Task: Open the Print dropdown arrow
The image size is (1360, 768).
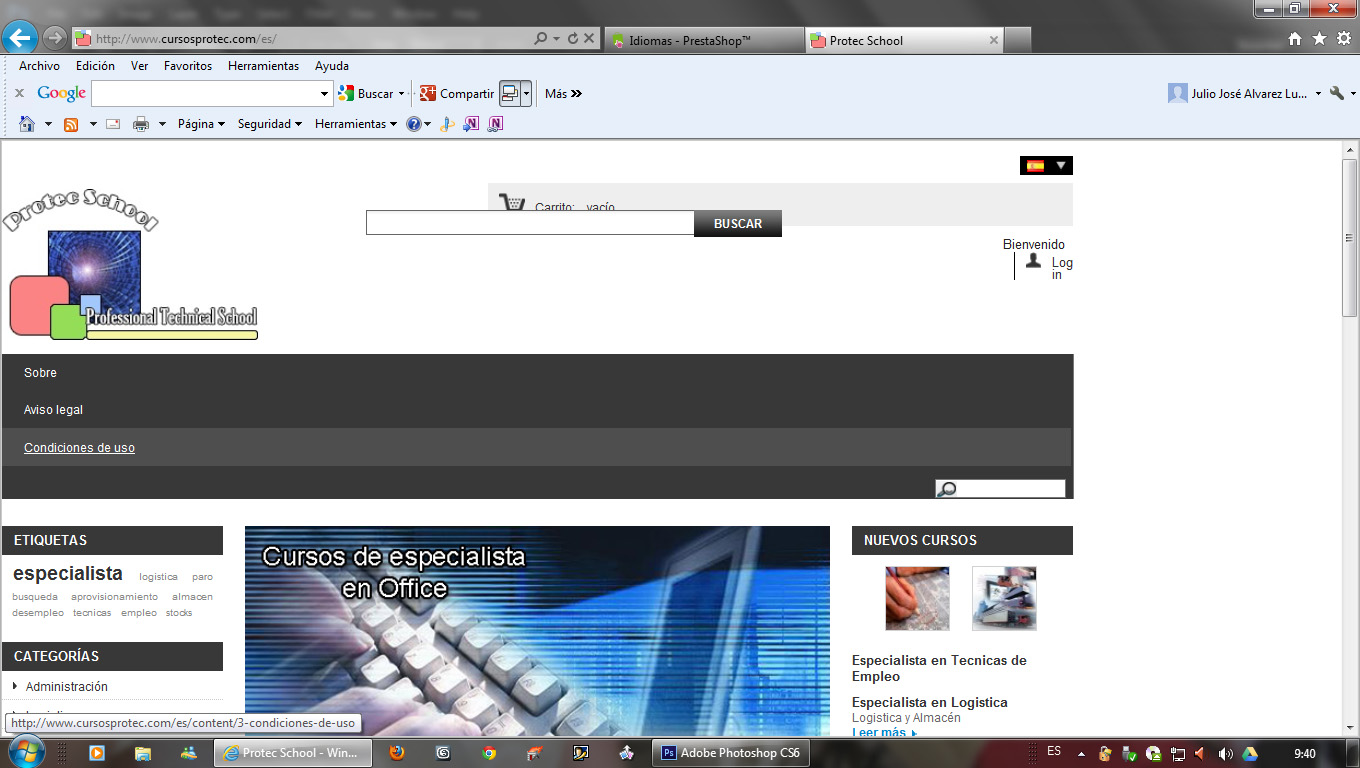Action: (x=162, y=124)
